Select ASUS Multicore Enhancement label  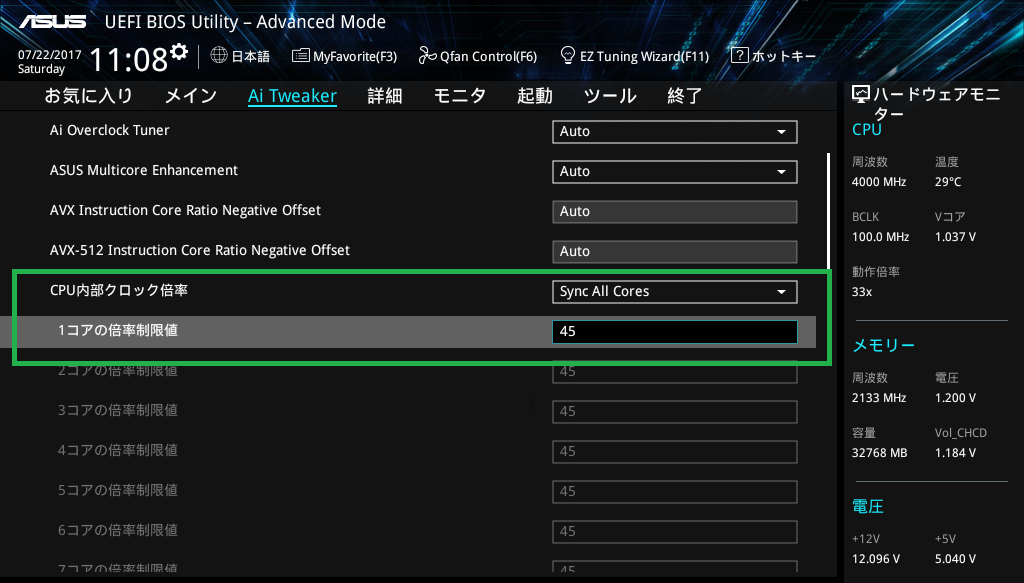[144, 170]
